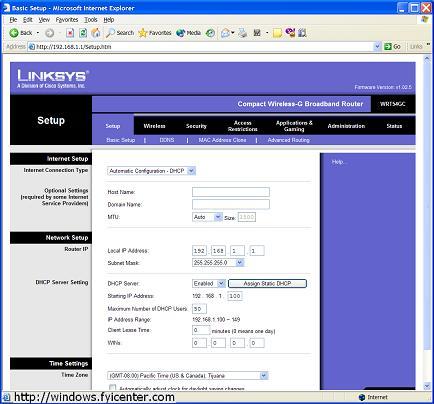Open the Favorites pane
Viewport: 434px width, 404px height.
[155, 33]
